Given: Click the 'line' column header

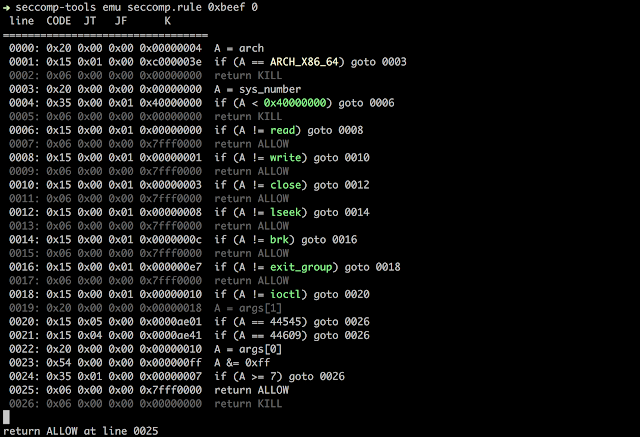Looking at the screenshot, I should (x=21, y=21).
